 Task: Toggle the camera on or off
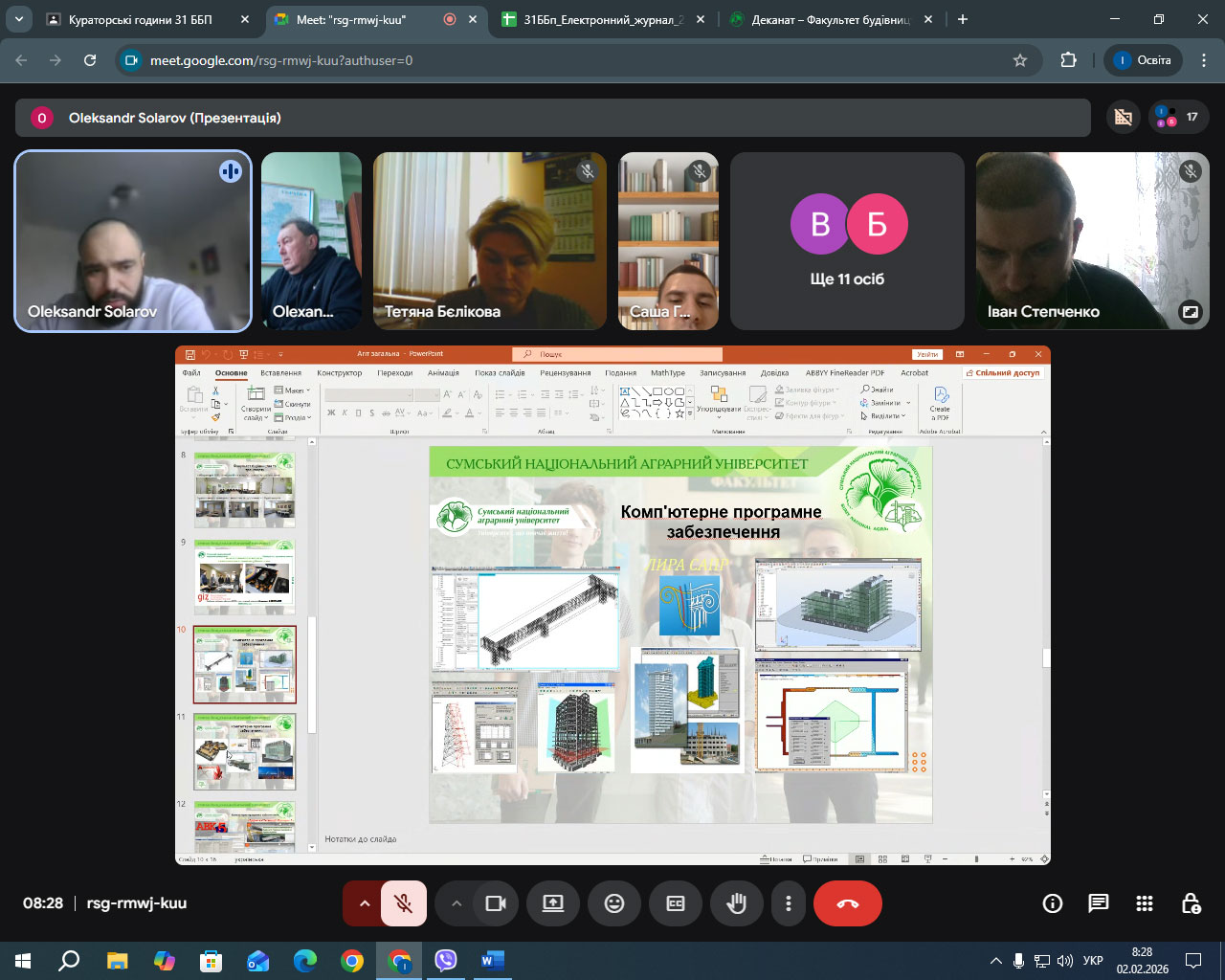[496, 903]
